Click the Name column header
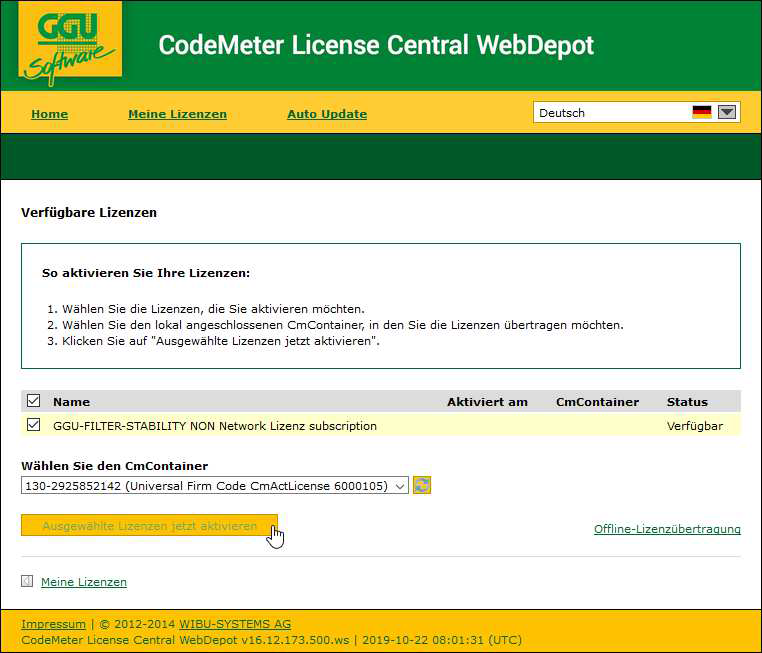 (71, 402)
